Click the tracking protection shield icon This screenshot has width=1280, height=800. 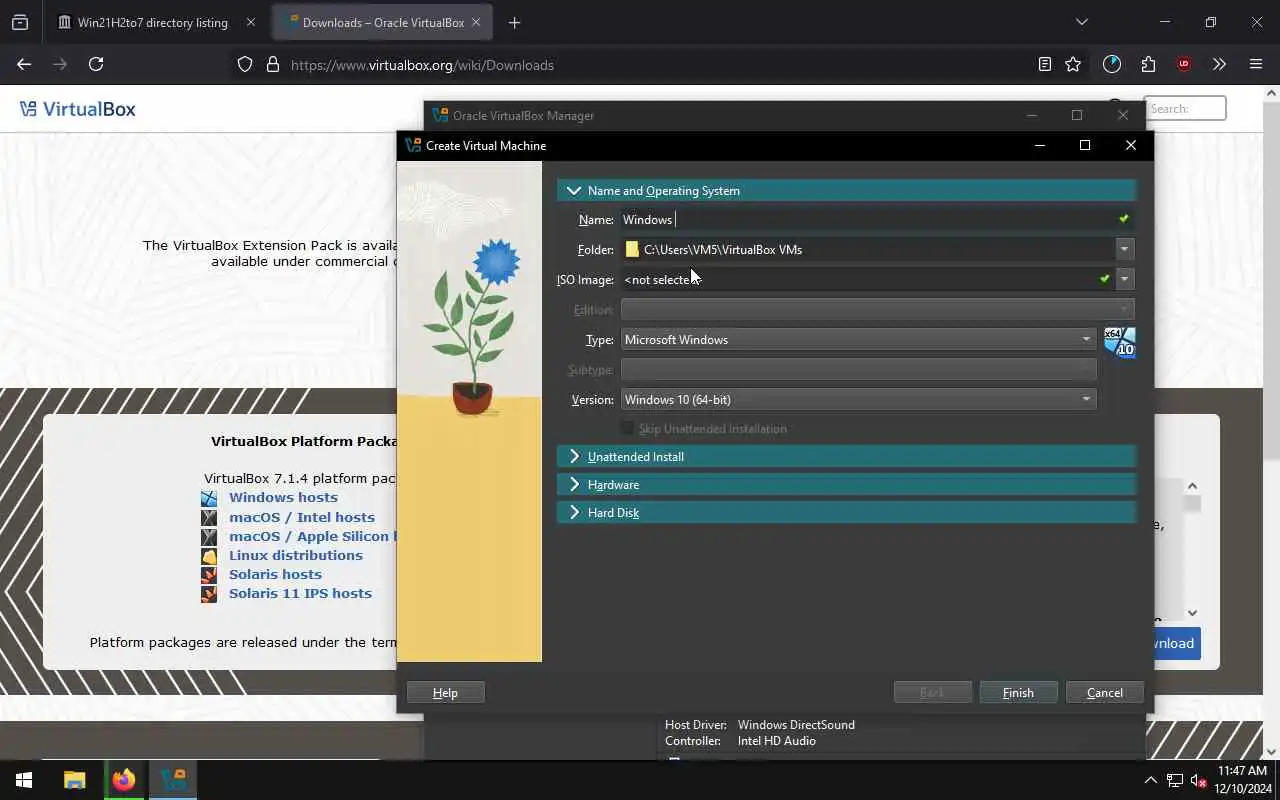[x=245, y=65]
